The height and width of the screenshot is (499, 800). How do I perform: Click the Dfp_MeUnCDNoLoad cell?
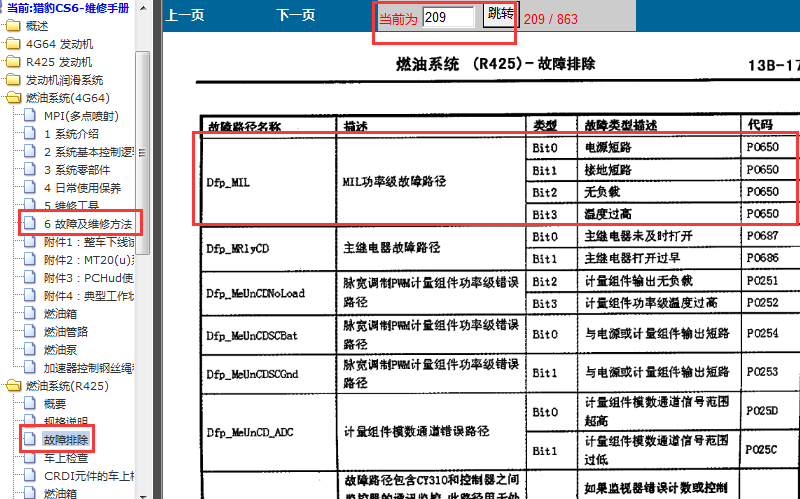269,293
